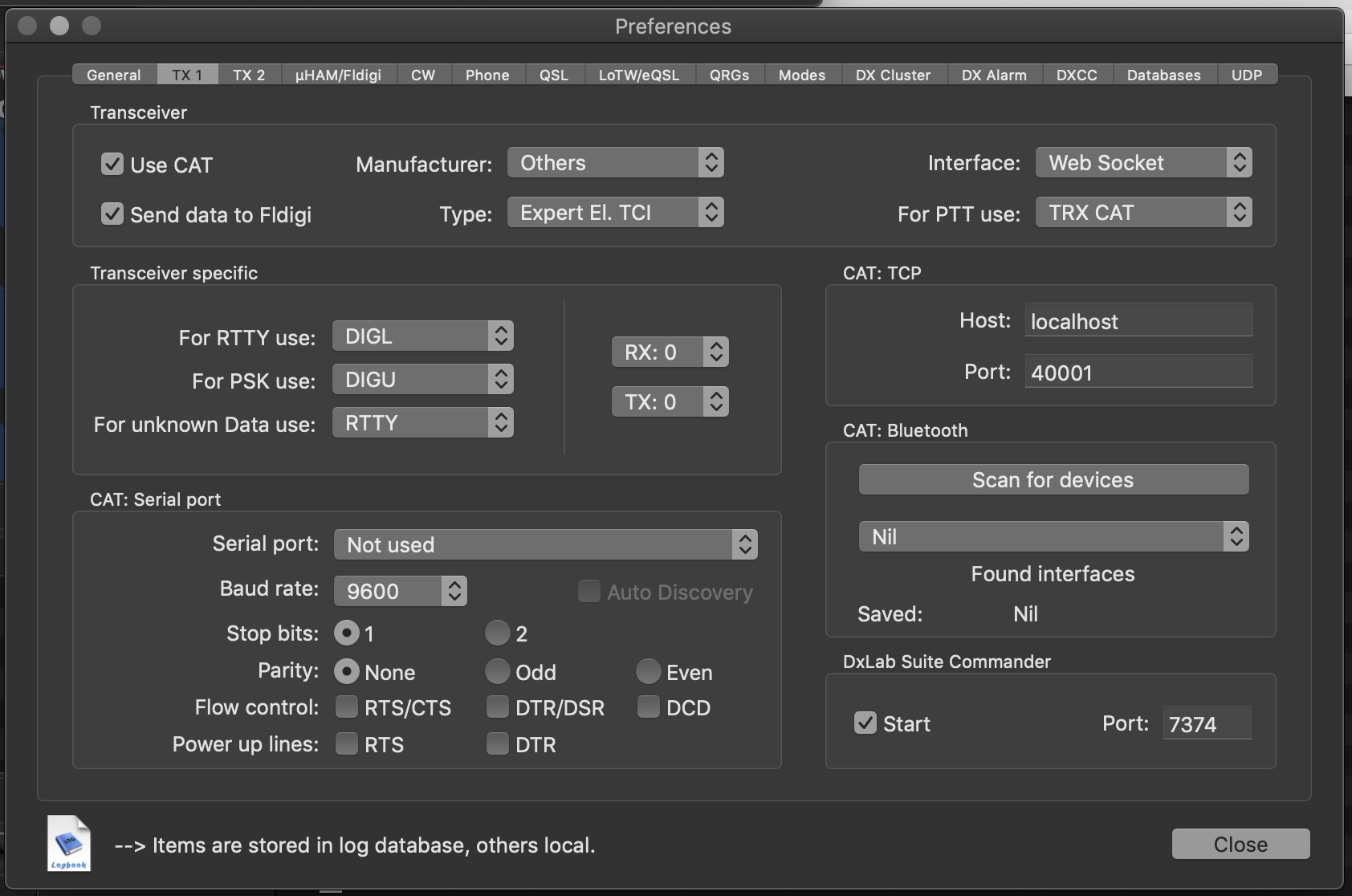1352x896 pixels.
Task: Expand the Serial port dropdown
Action: [545, 544]
